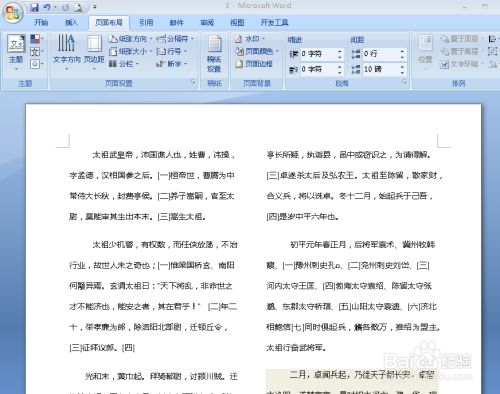Click the rotate icon beside 文字环绕
500x394 pixels.
493,64
